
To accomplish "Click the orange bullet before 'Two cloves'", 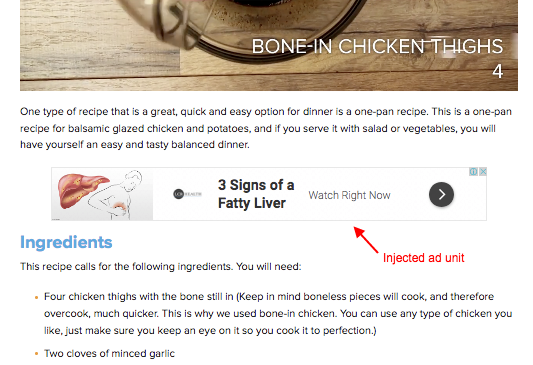I will coord(37,354).
